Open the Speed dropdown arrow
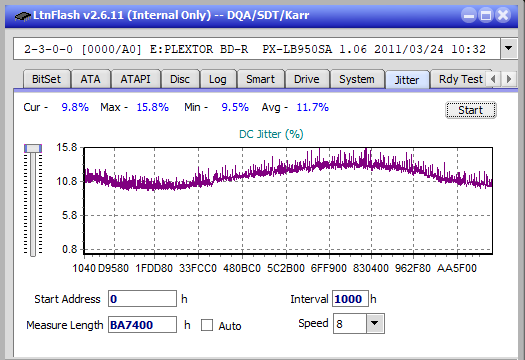Screen dimensions: 525x360 (x=375, y=323)
